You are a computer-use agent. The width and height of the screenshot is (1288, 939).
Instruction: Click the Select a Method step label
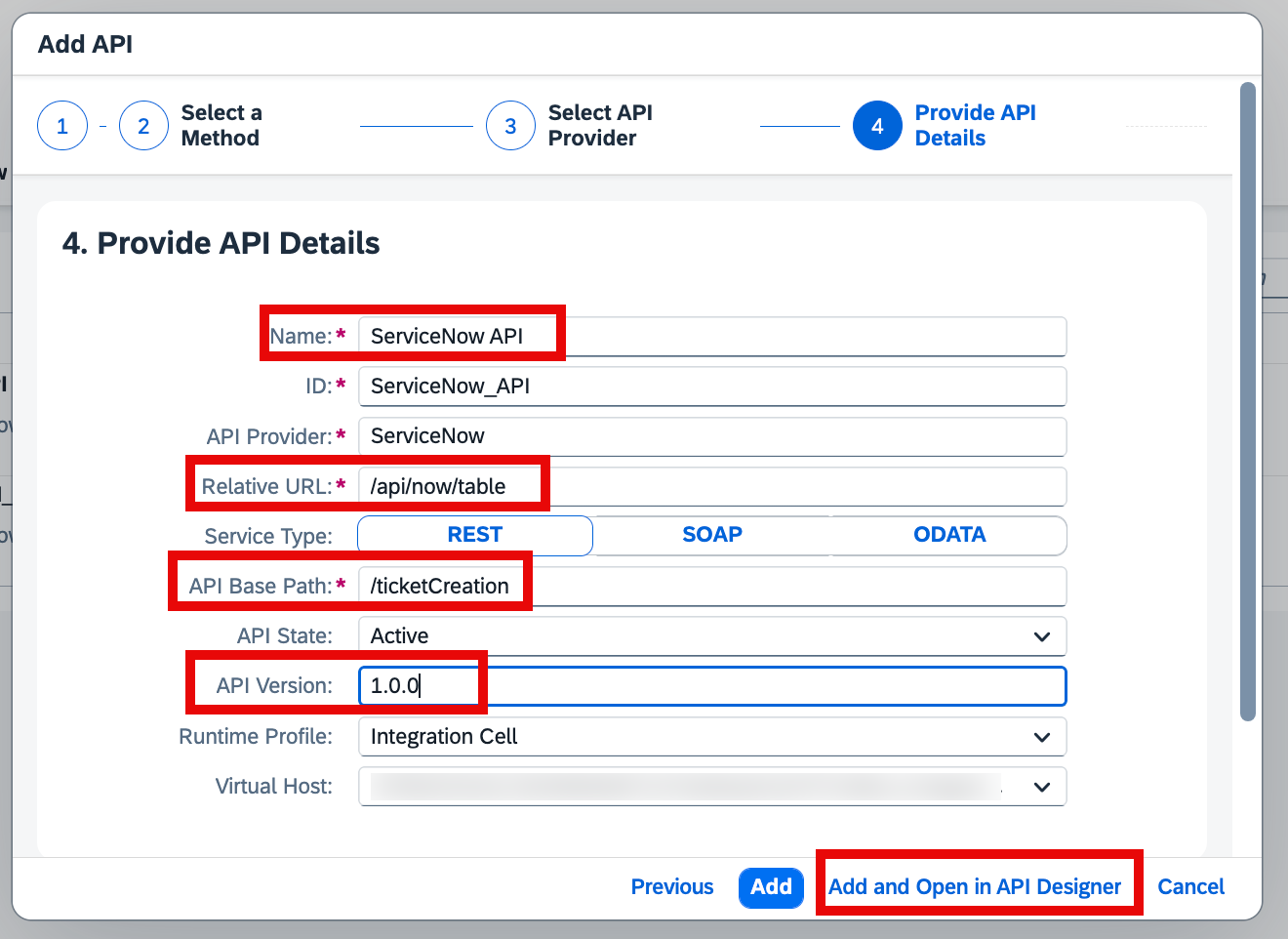coord(221,125)
